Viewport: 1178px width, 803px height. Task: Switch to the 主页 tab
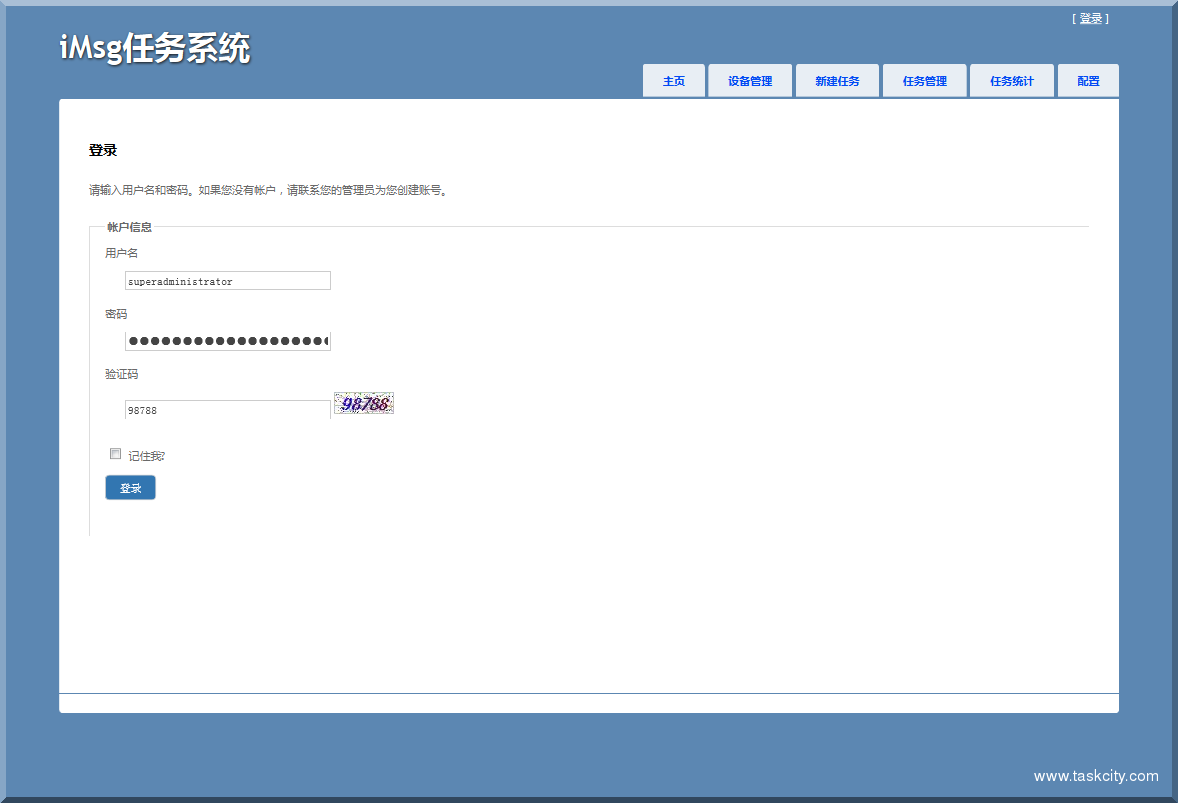[673, 80]
